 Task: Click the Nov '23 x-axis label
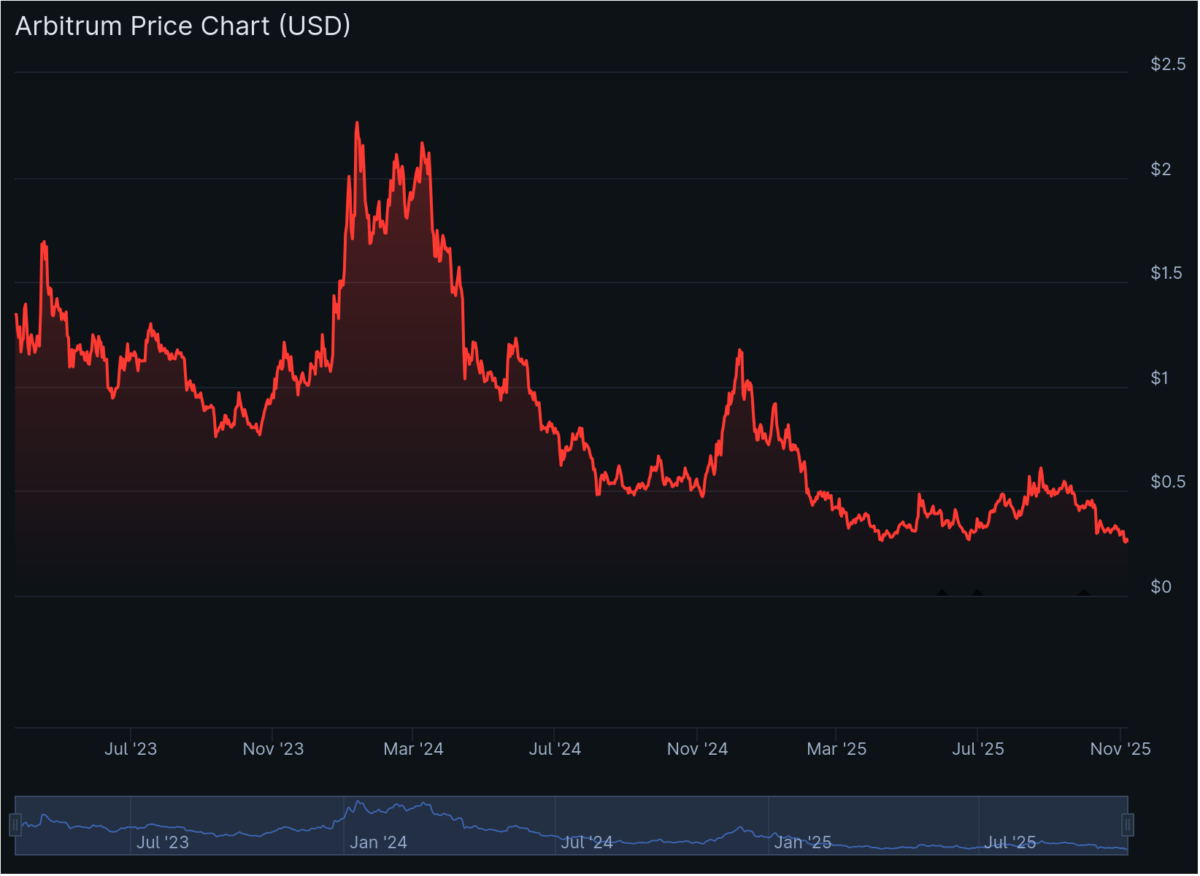[274, 748]
